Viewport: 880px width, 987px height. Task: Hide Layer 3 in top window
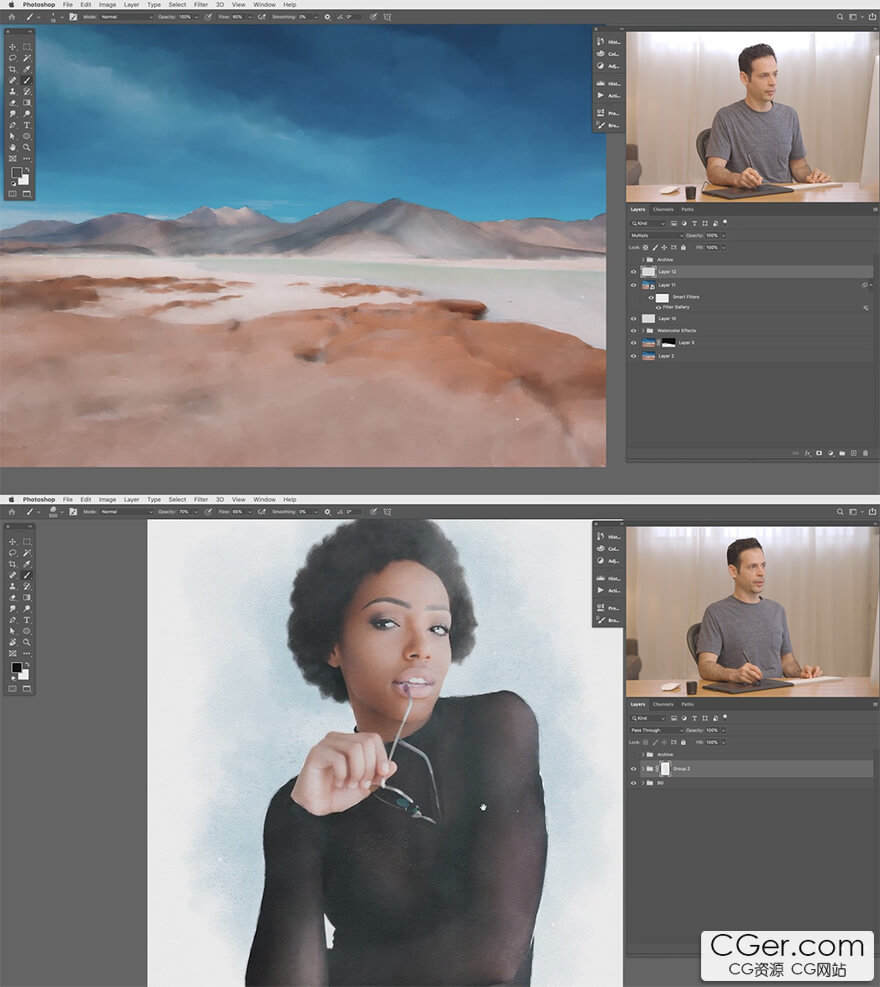point(634,343)
